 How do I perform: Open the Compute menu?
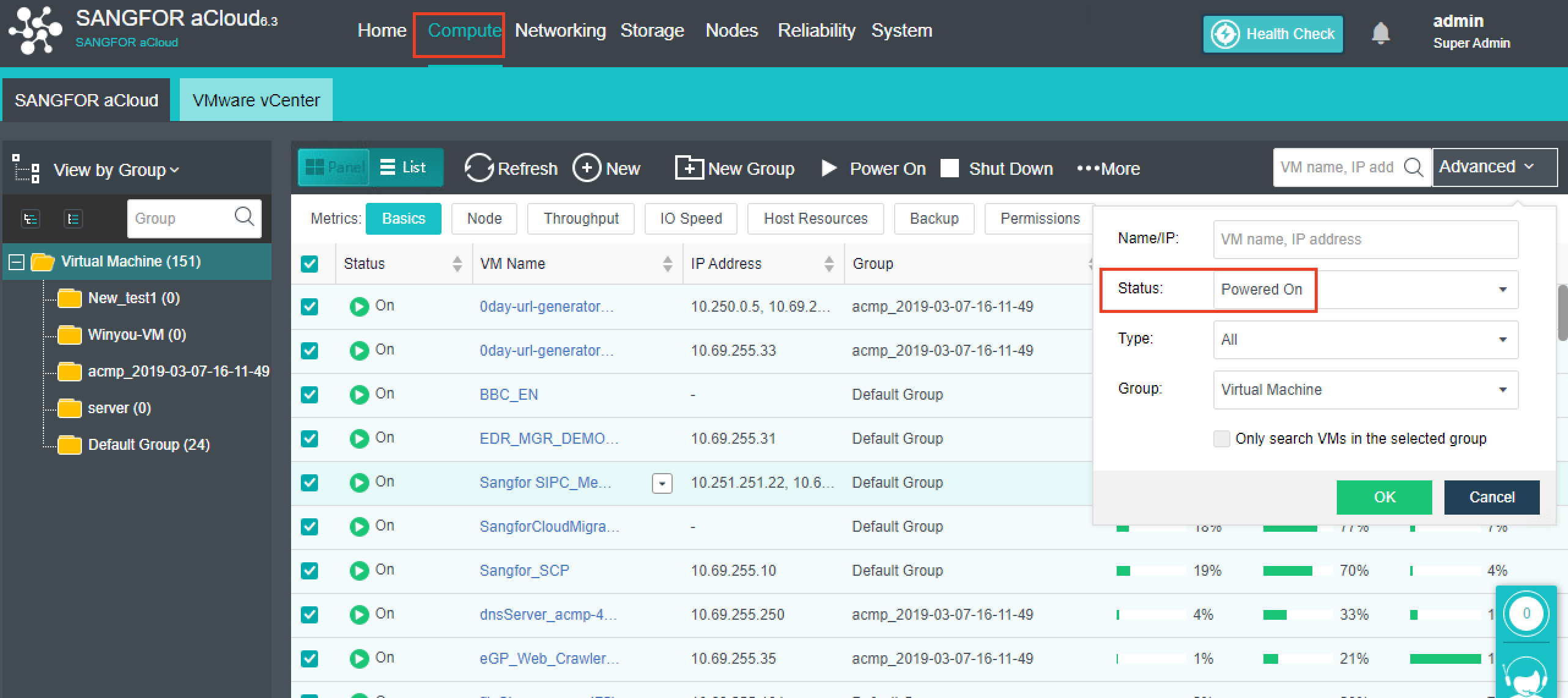click(x=464, y=31)
